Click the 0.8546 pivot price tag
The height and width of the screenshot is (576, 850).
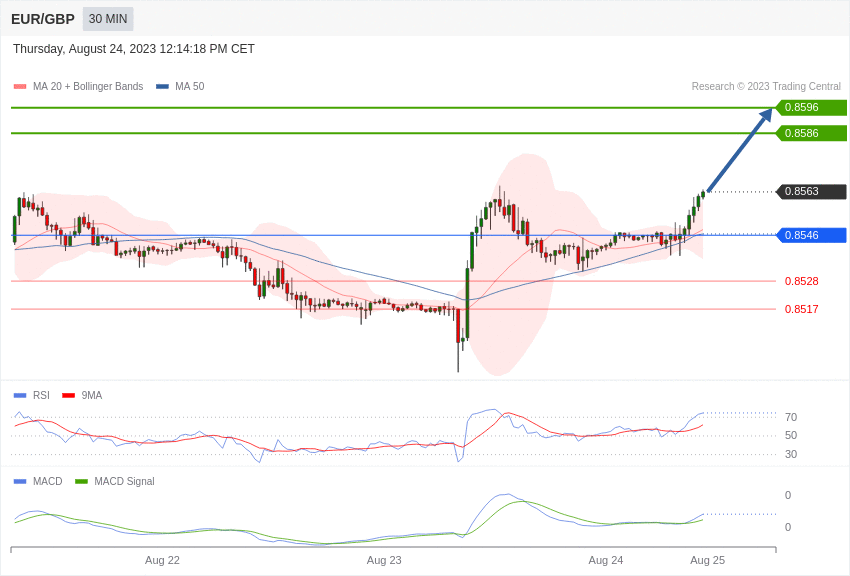[812, 235]
